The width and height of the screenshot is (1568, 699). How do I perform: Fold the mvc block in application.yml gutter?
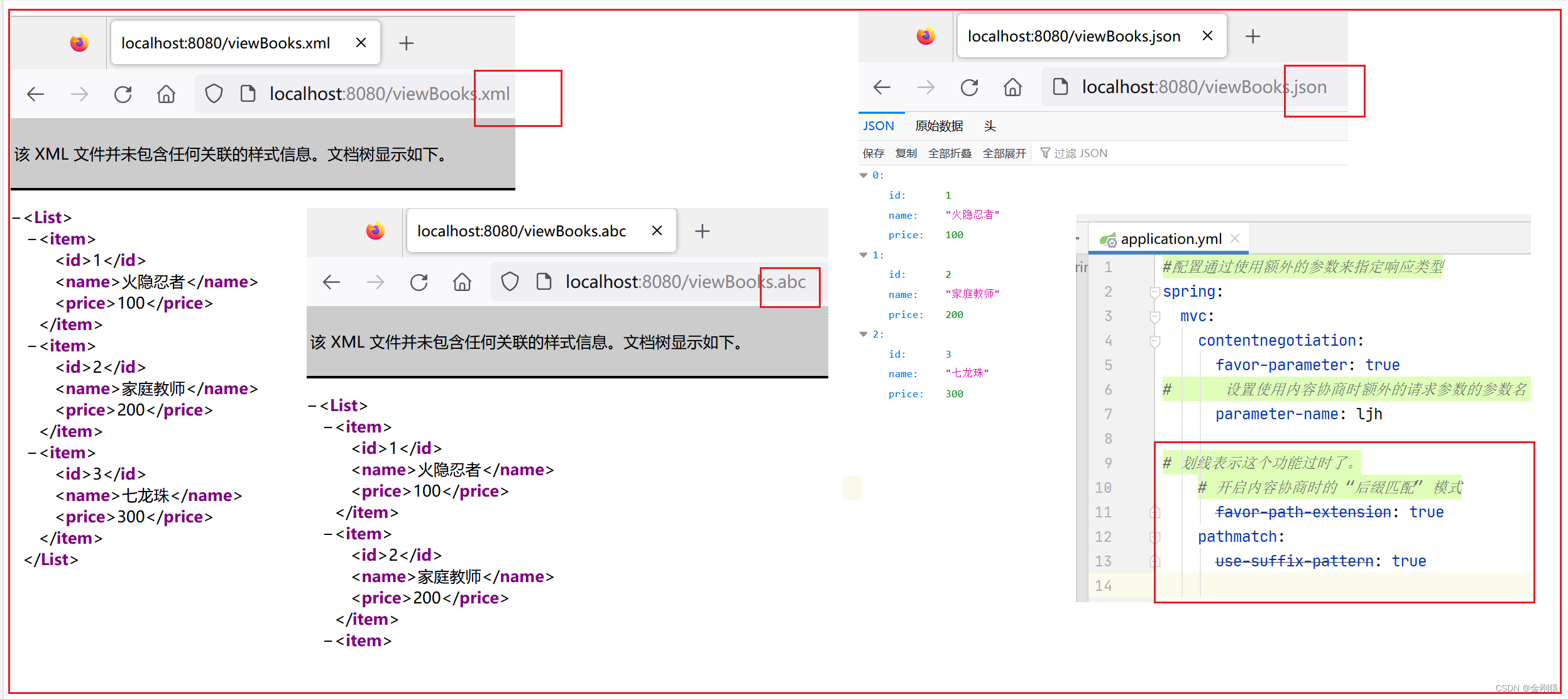pos(1154,317)
